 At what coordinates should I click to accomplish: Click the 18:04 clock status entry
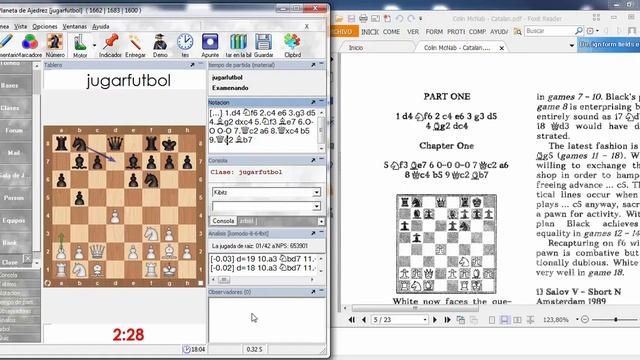pyautogui.click(x=194, y=349)
